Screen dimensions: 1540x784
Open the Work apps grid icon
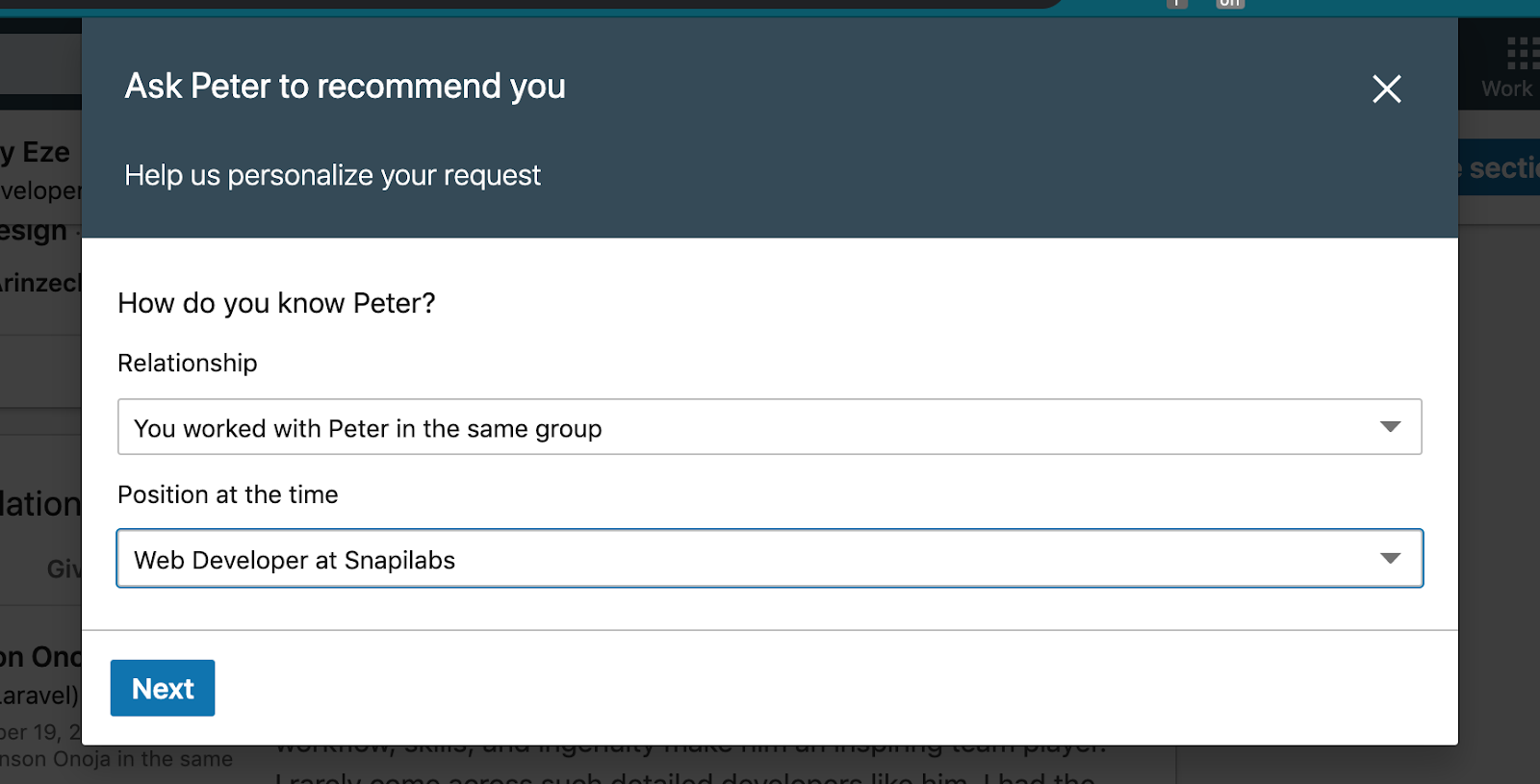pyautogui.click(x=1521, y=53)
